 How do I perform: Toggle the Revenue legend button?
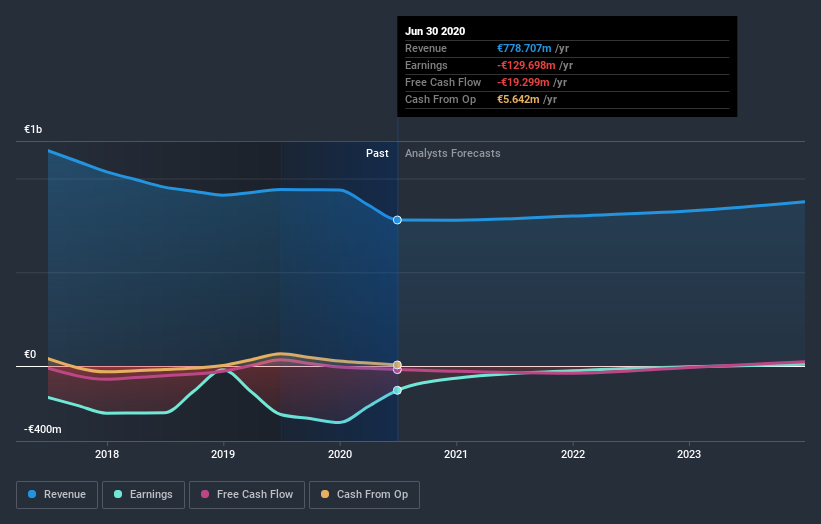57,495
